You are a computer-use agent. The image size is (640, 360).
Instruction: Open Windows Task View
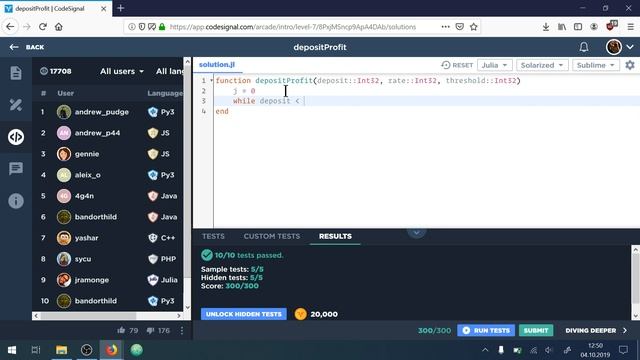(x=36, y=350)
